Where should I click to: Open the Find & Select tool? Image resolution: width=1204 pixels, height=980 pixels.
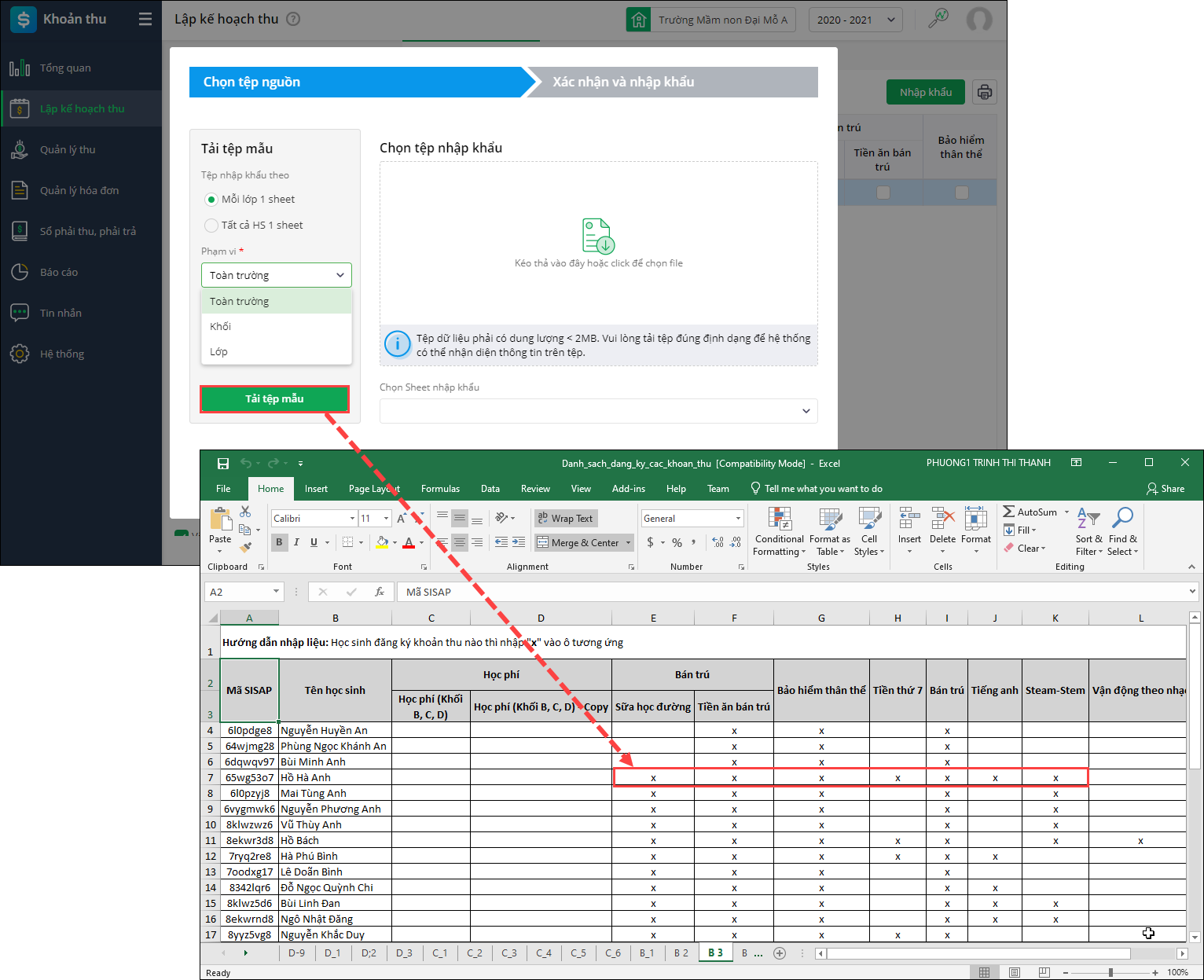(1122, 531)
